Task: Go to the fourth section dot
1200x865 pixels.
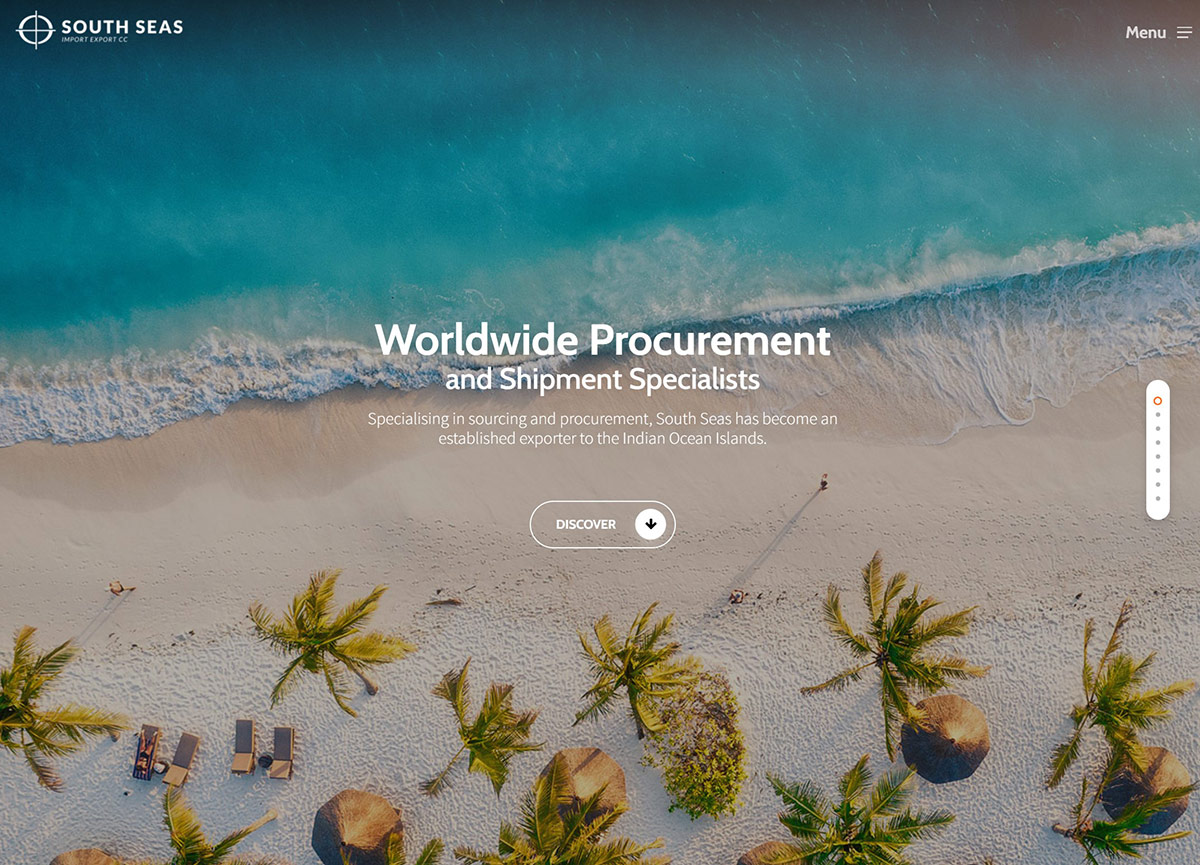Action: click(1157, 442)
